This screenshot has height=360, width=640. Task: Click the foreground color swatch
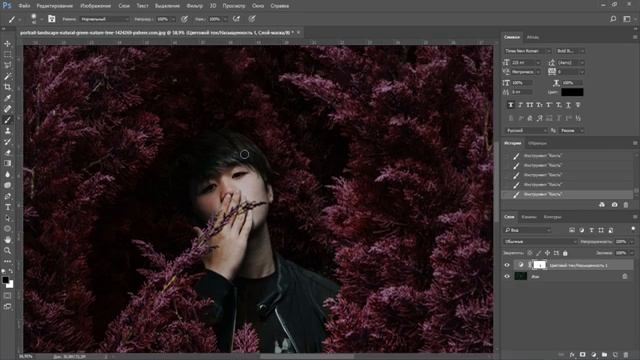tap(5, 280)
